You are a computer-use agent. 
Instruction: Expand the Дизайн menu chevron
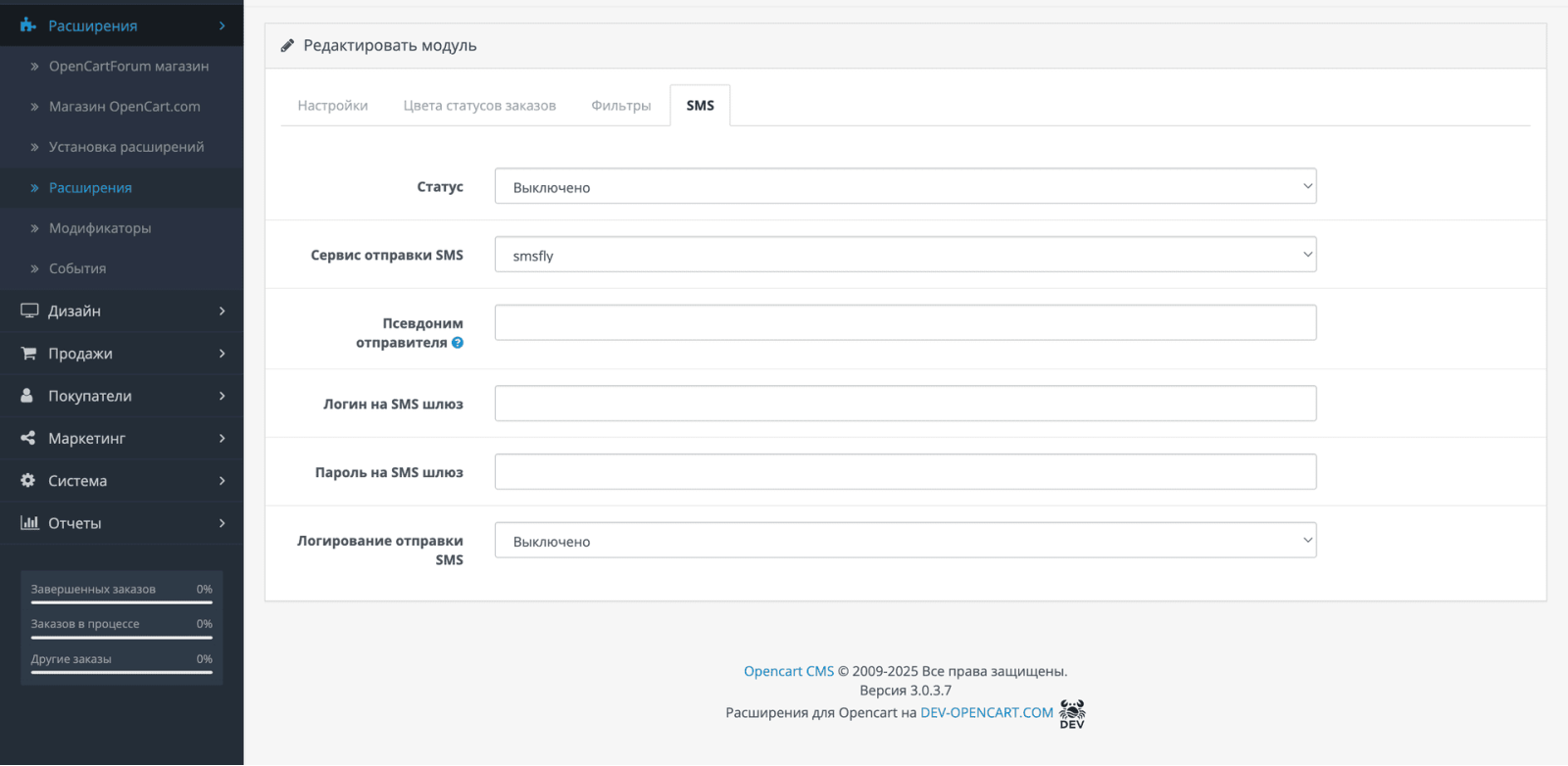pos(222,311)
